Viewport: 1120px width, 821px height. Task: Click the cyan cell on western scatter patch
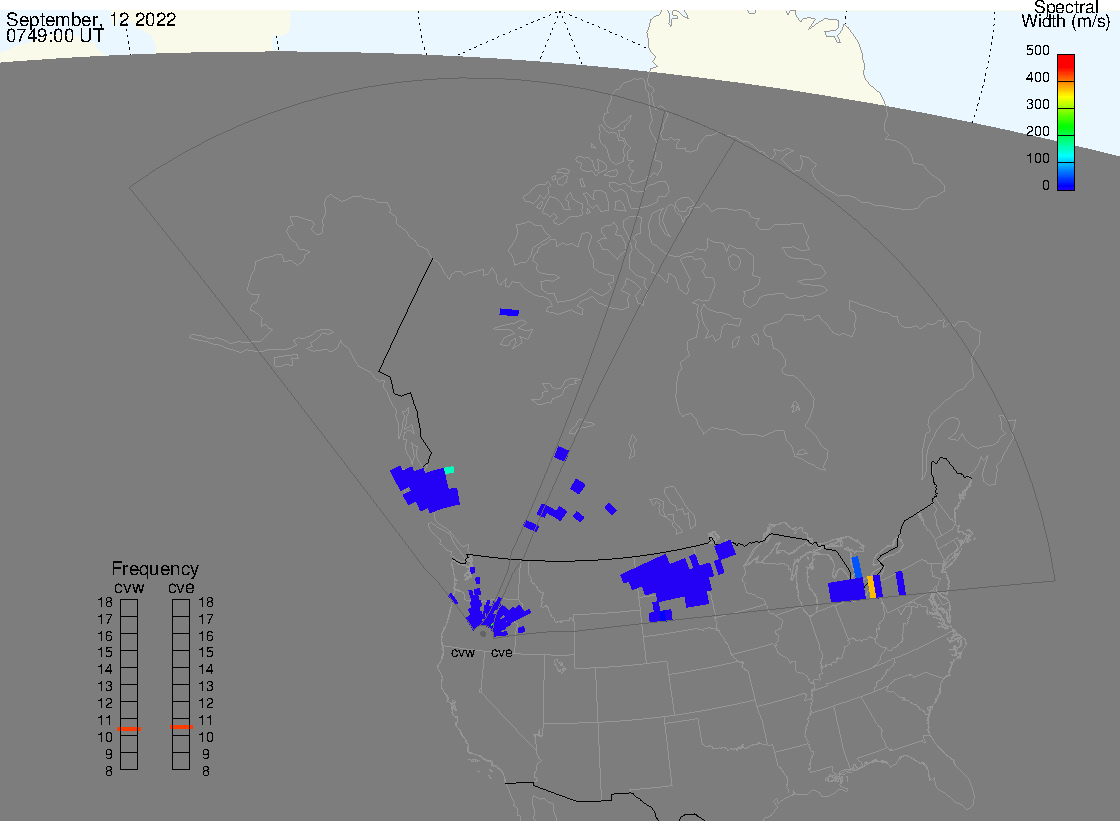click(449, 469)
